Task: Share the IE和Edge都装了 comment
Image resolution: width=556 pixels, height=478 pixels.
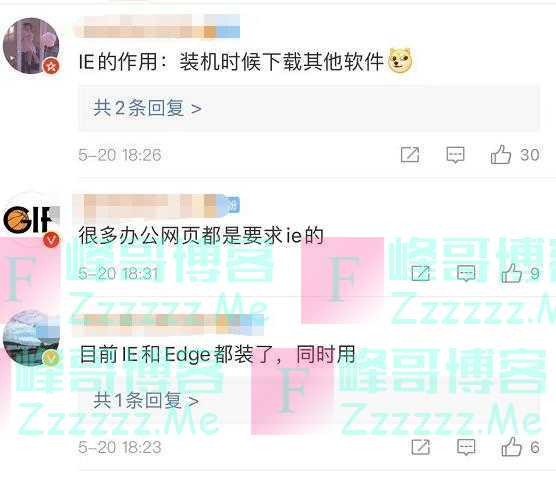Action: click(x=420, y=447)
